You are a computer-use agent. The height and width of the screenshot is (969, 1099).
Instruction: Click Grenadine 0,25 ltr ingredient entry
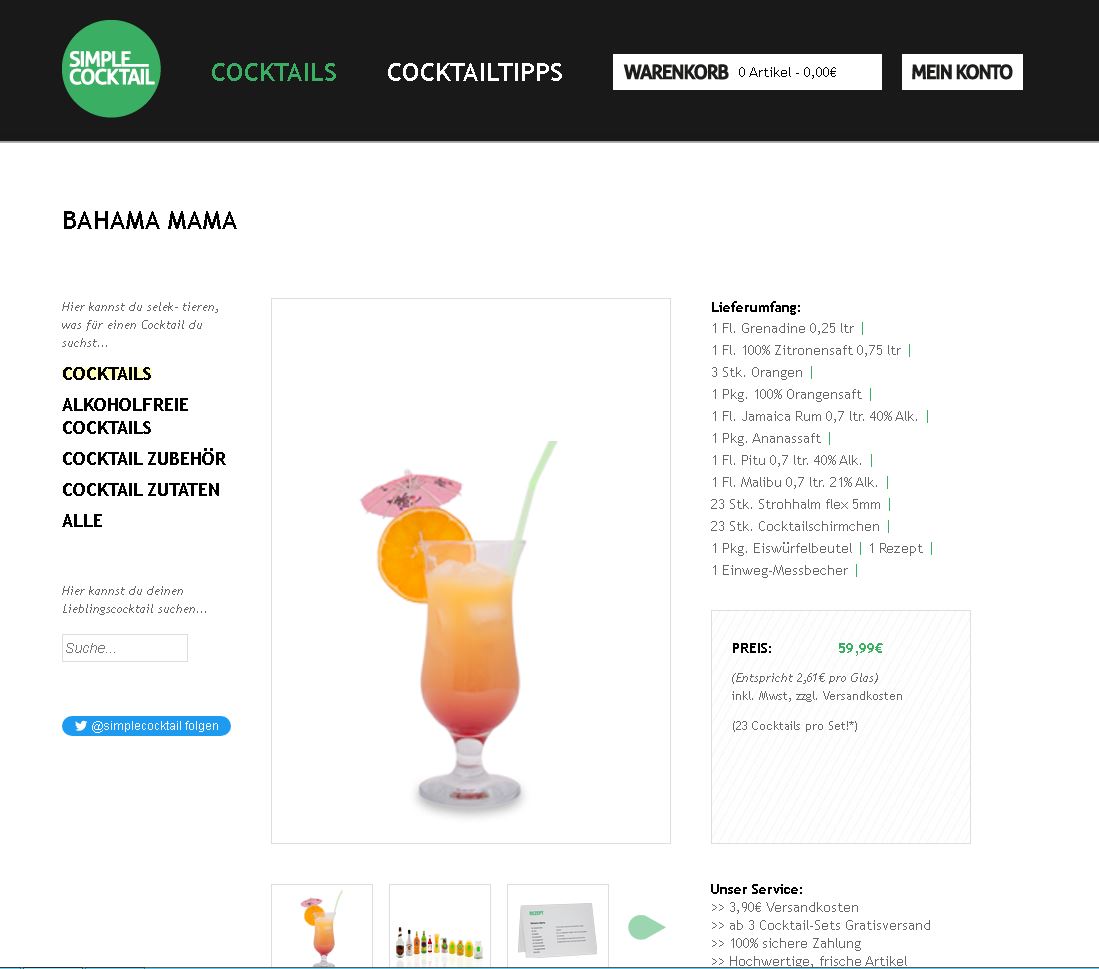click(782, 328)
